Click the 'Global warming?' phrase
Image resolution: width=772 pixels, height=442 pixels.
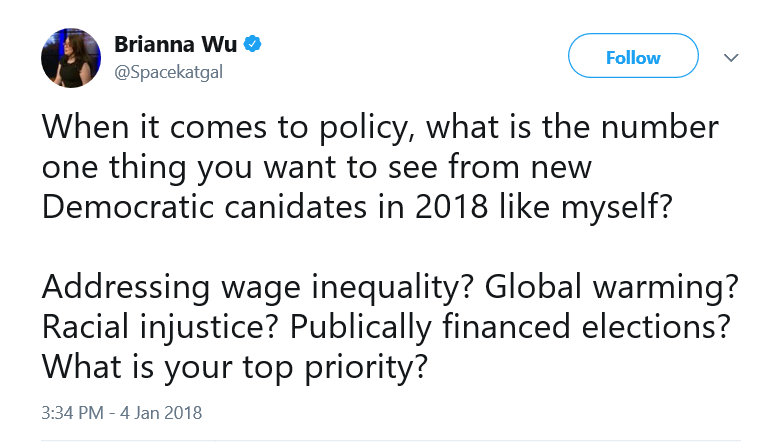pos(611,287)
